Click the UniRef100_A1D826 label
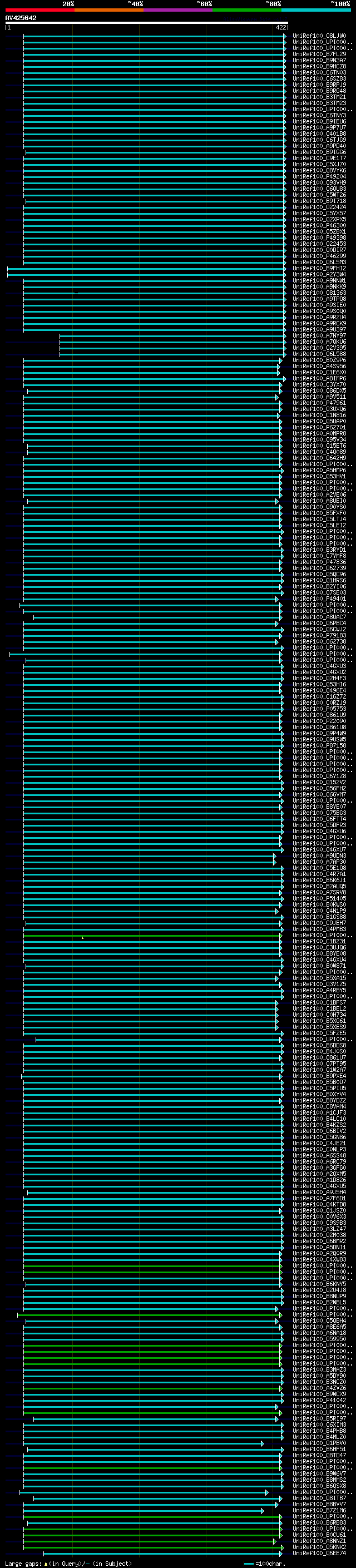 [x=319, y=1180]
